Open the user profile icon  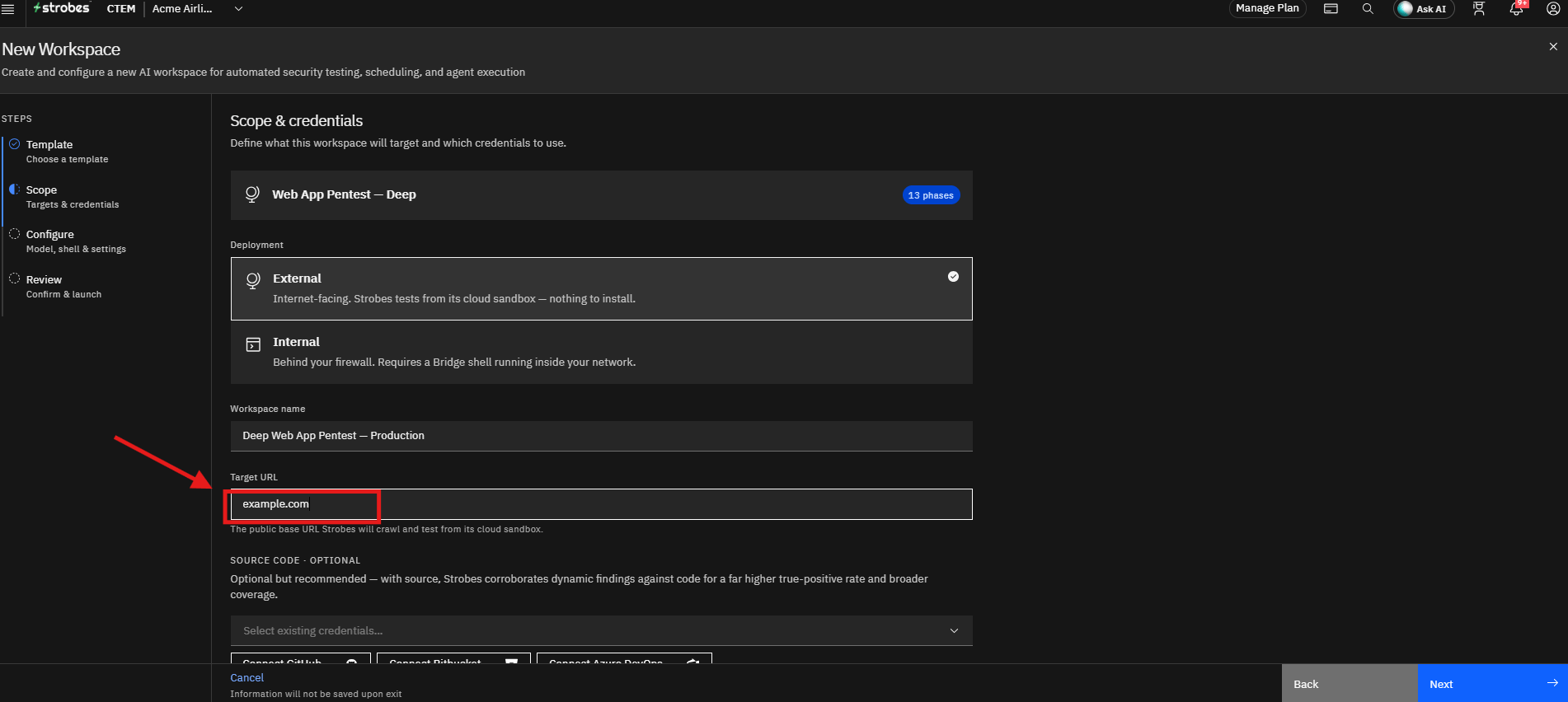coord(1553,9)
